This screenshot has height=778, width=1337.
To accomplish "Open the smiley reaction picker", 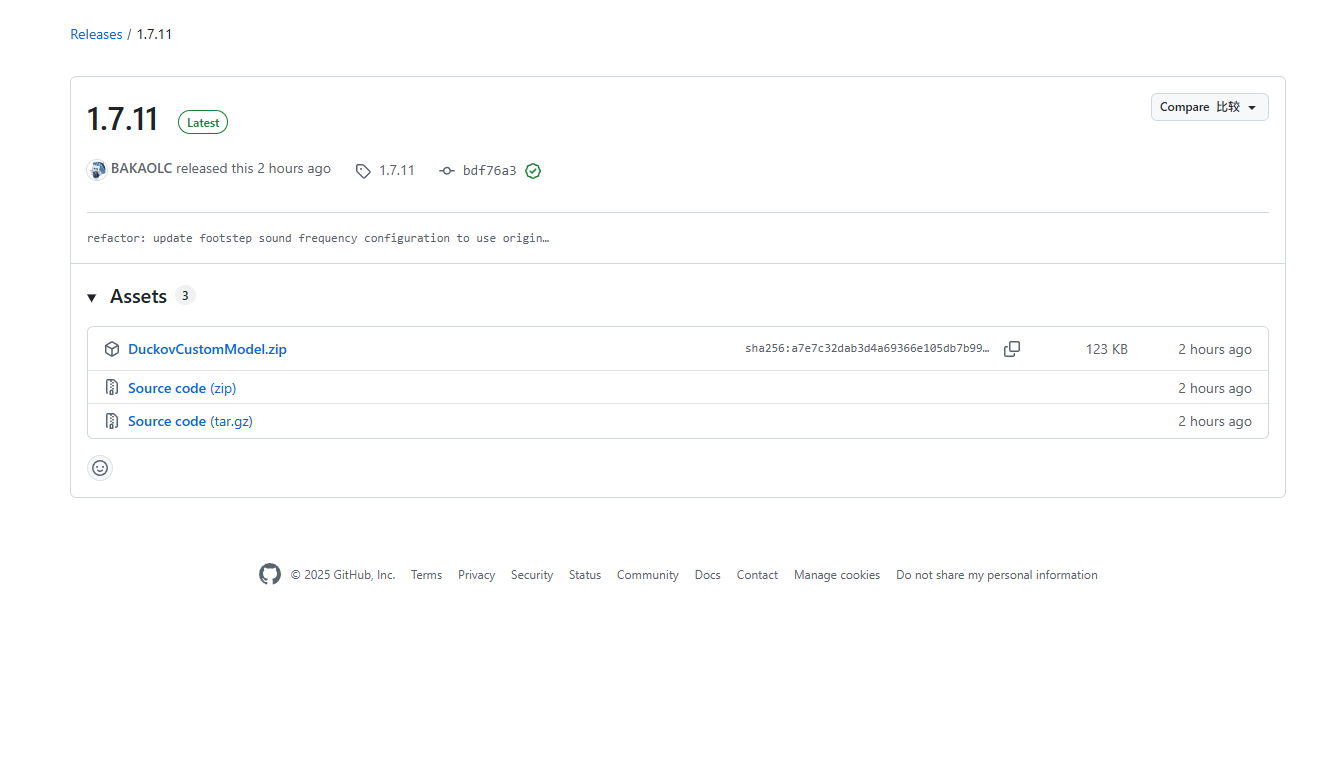I will pos(100,467).
